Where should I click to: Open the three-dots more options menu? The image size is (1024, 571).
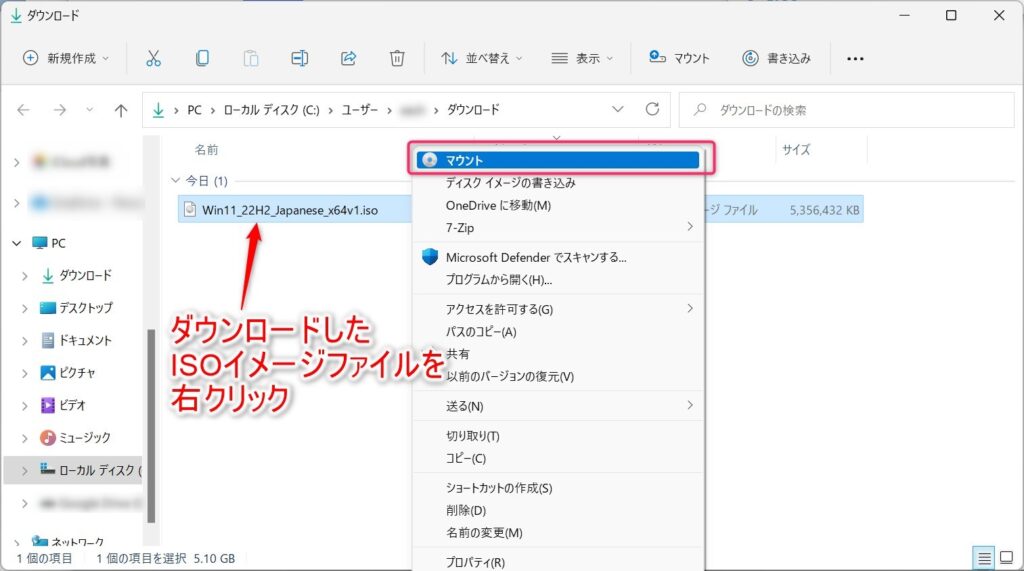click(855, 59)
